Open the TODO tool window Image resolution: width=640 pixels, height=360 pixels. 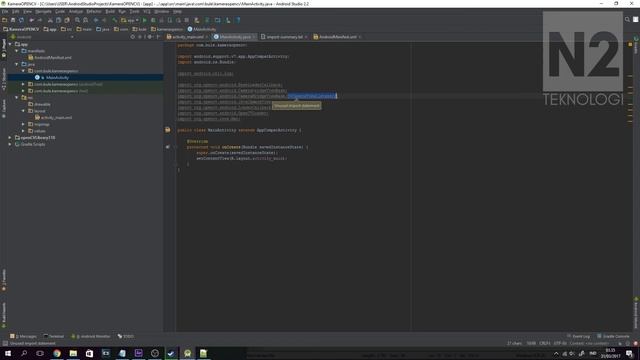point(126,336)
